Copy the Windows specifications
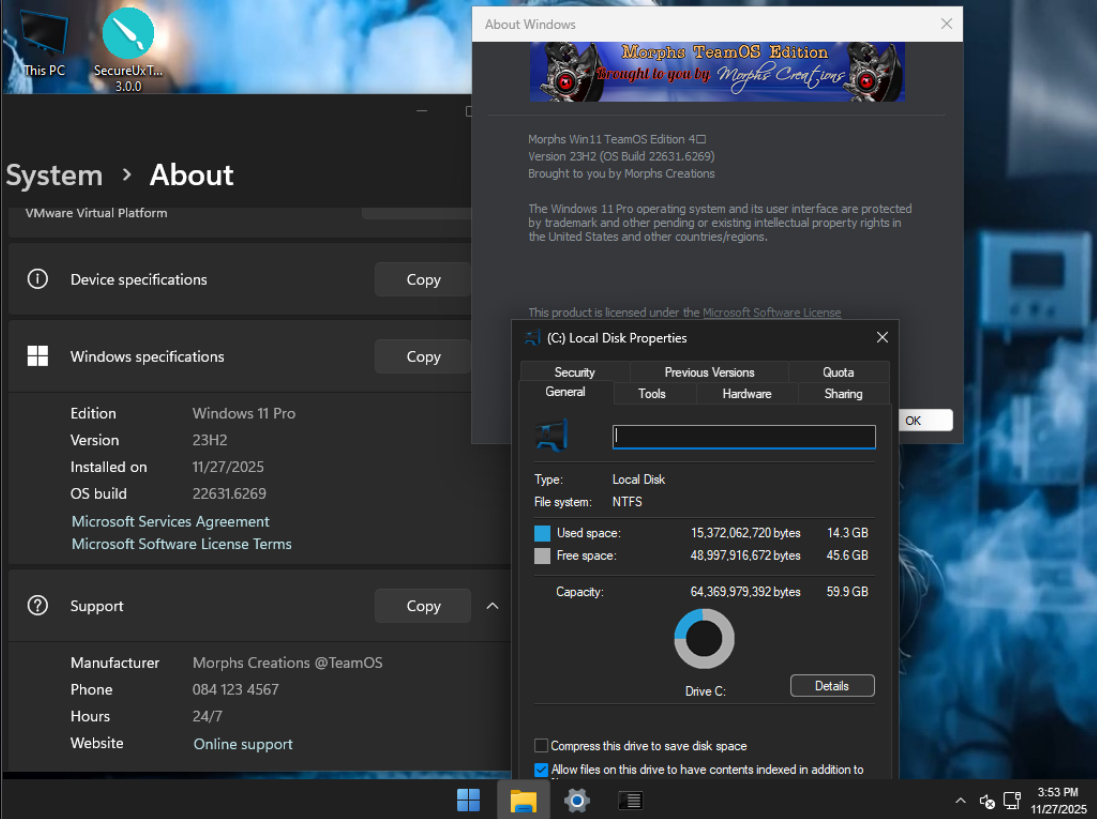 click(423, 357)
